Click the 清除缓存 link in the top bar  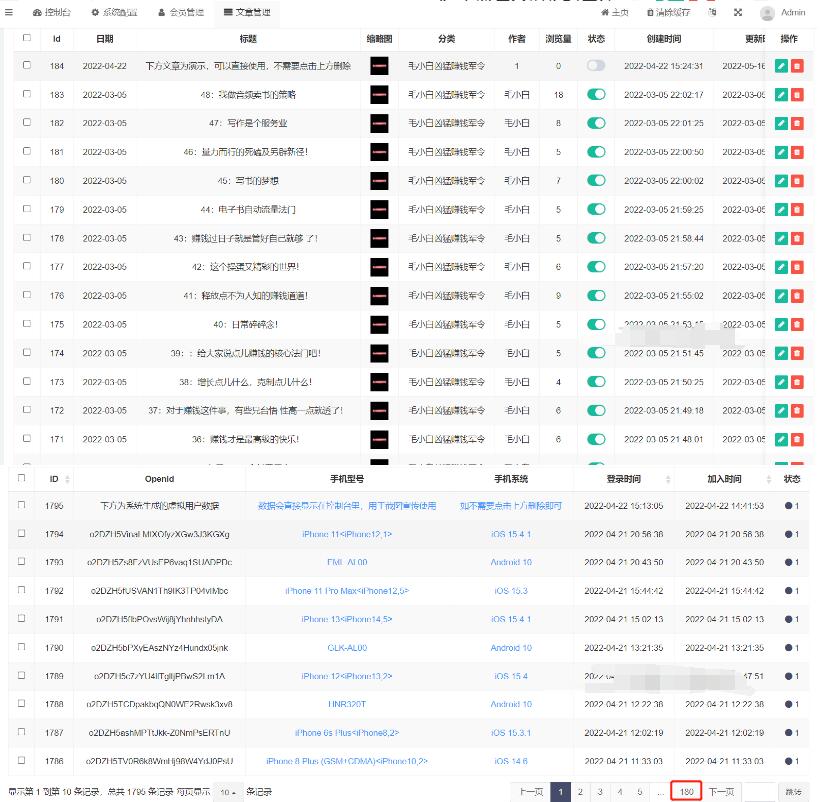point(669,13)
